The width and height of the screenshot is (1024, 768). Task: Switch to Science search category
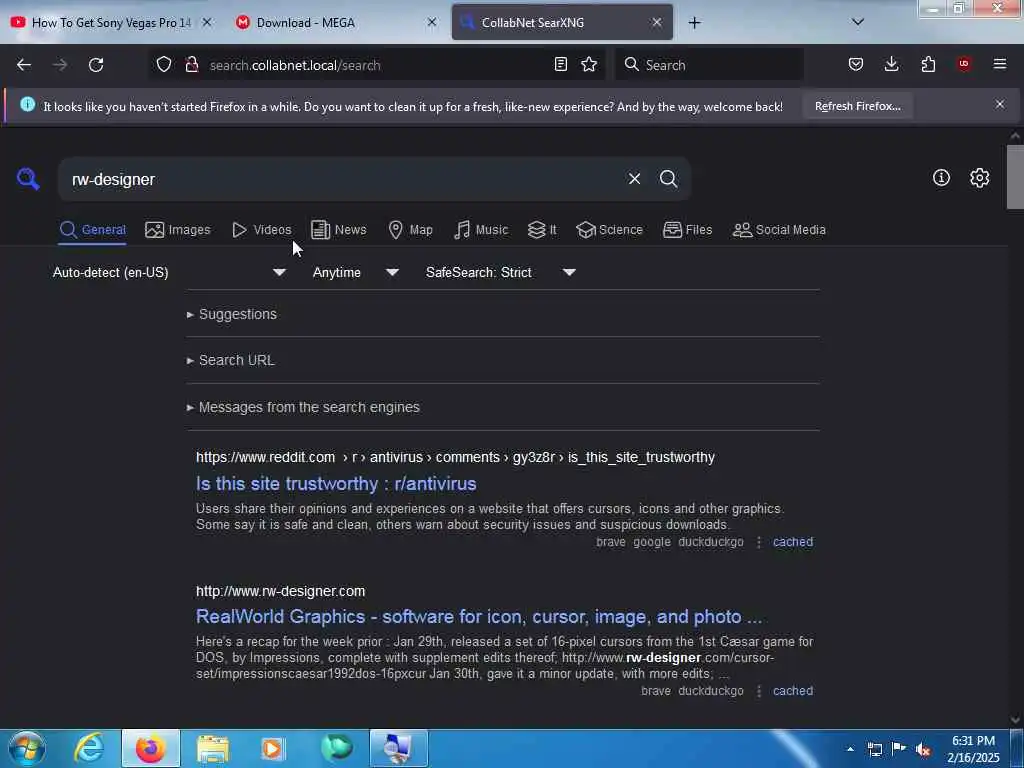609,230
